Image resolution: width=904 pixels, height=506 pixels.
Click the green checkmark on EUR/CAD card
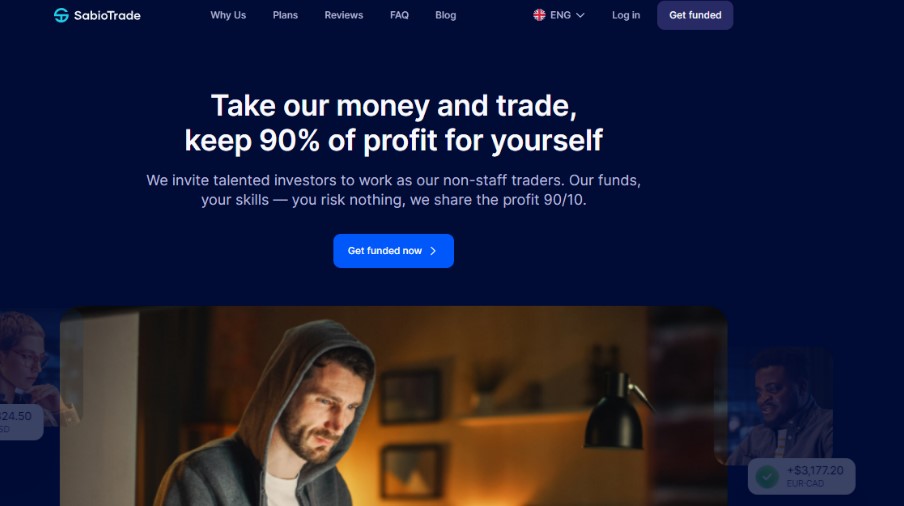pyautogui.click(x=767, y=477)
